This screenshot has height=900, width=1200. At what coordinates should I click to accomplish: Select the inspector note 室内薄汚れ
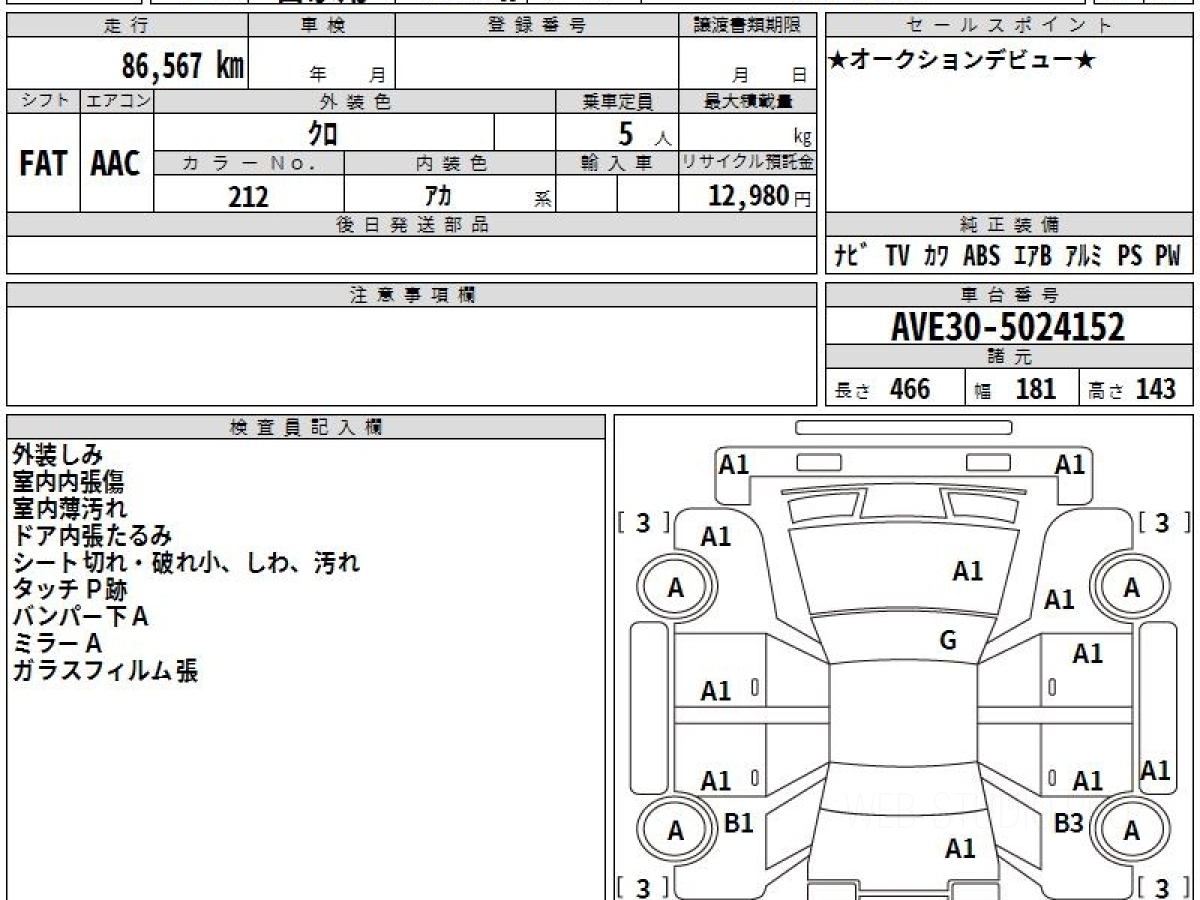pyautogui.click(x=69, y=509)
